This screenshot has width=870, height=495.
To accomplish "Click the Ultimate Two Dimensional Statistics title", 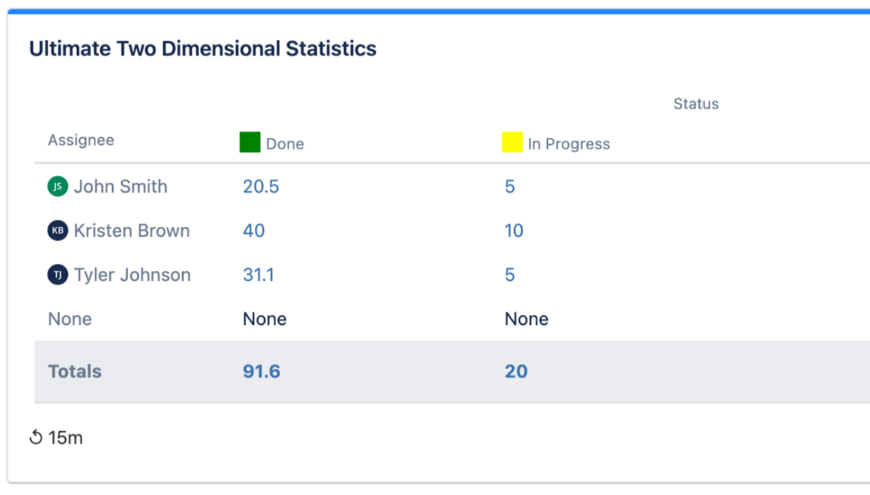I will coord(203,49).
